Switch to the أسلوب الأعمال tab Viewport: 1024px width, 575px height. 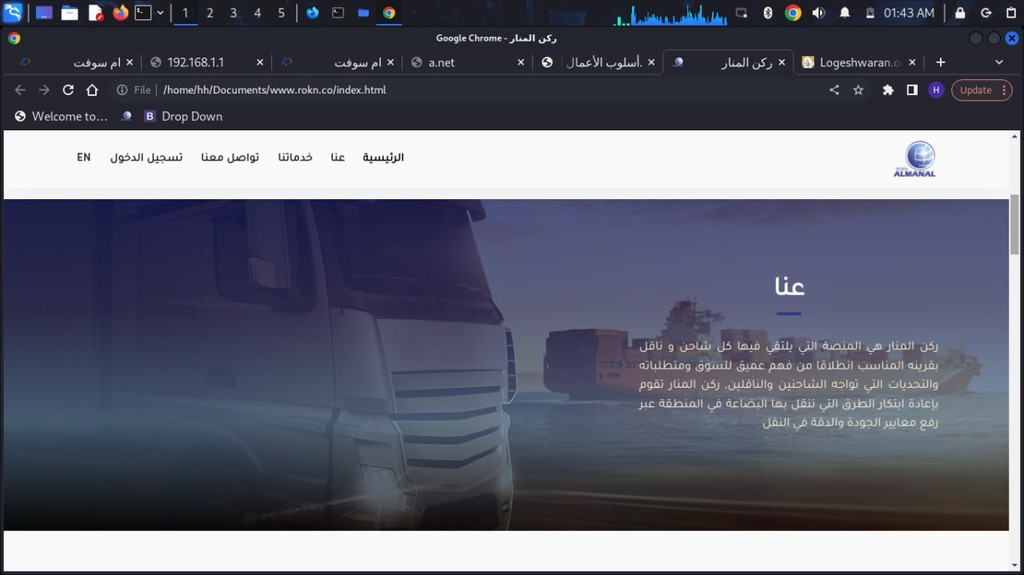[598, 62]
